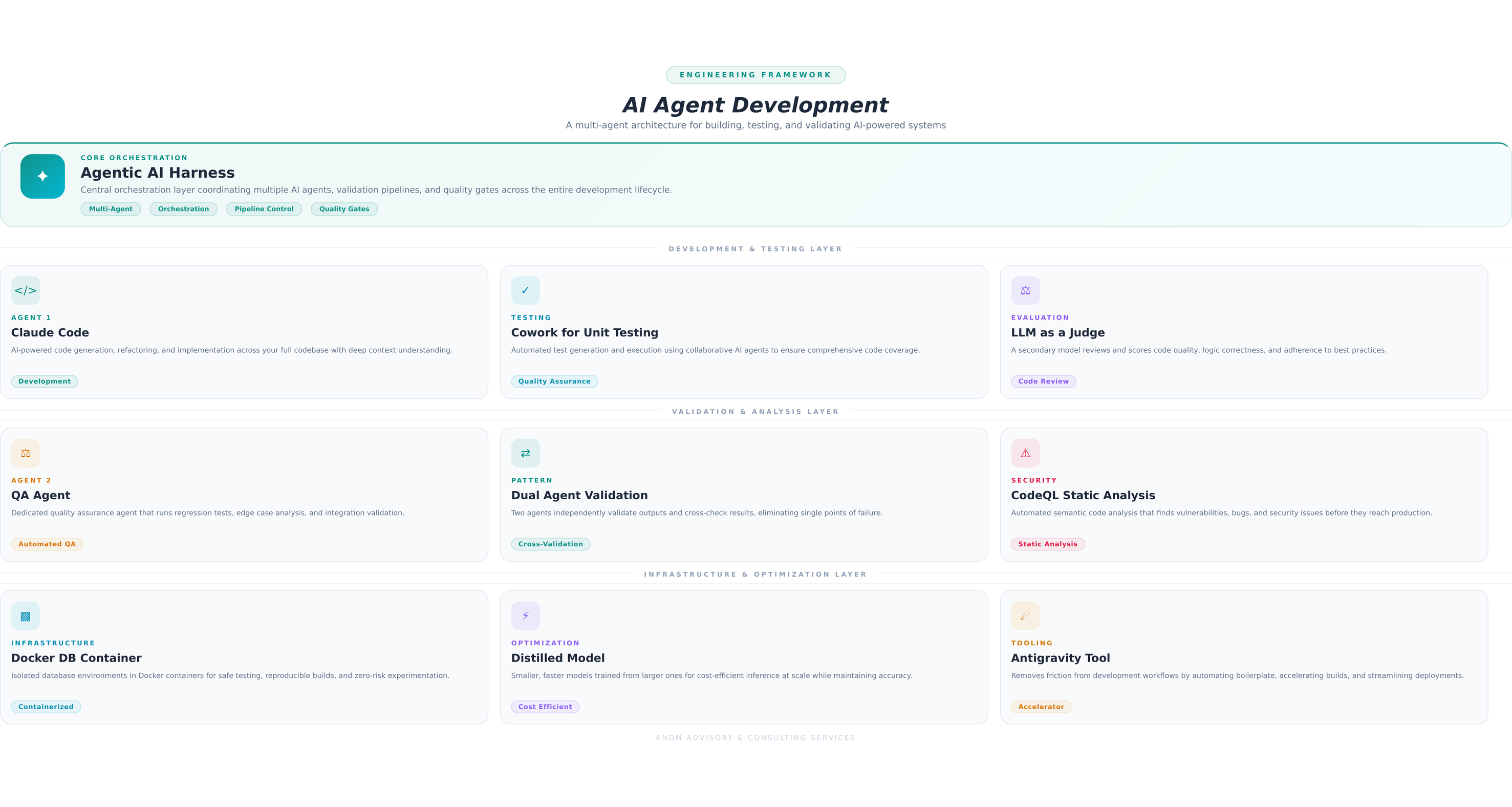1512x807 pixels.
Task: Select the scales icon on the QA Agent card
Action: point(25,453)
